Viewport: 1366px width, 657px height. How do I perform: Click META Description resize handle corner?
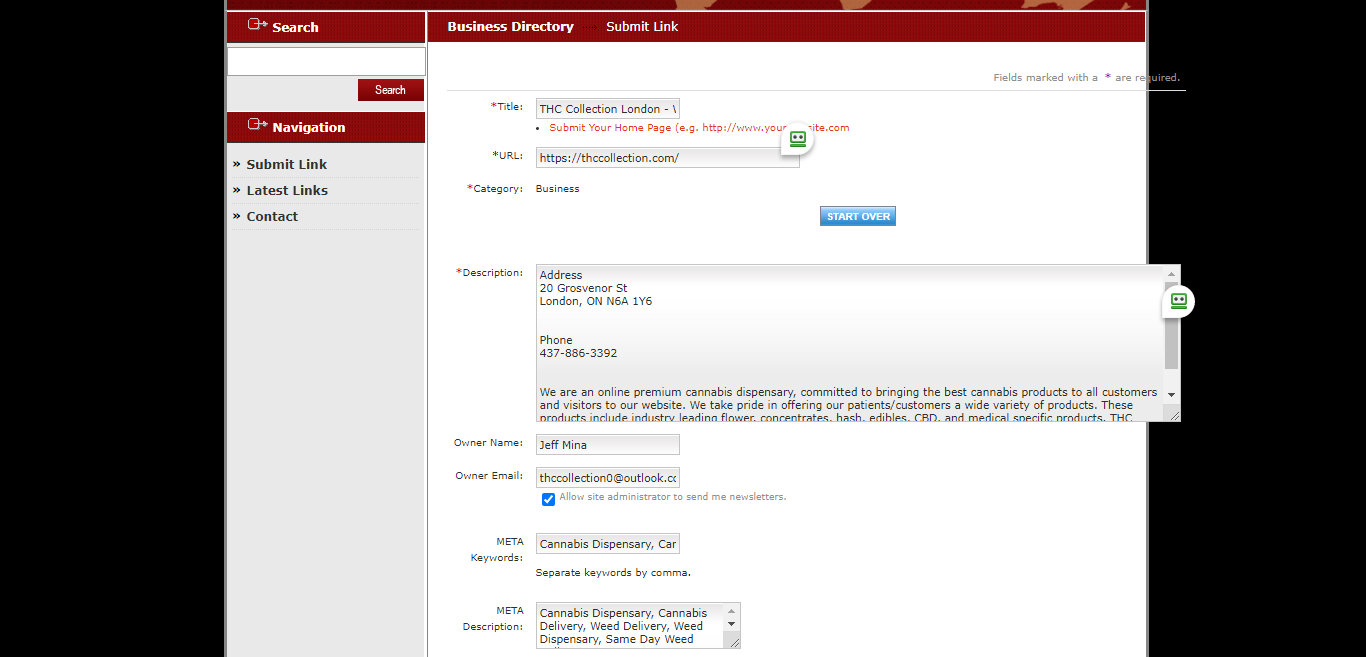pos(734,642)
